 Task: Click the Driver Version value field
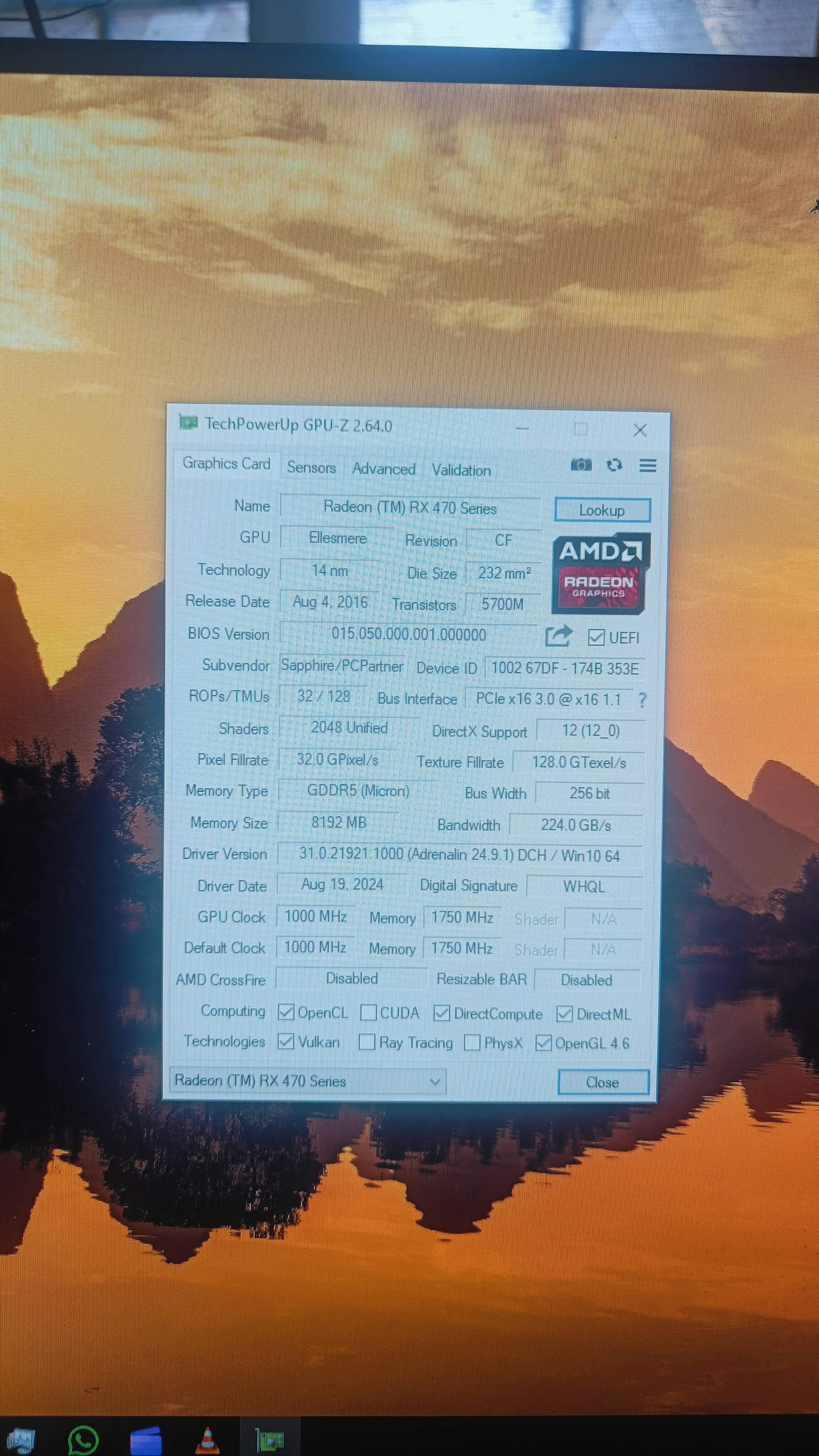460,855
